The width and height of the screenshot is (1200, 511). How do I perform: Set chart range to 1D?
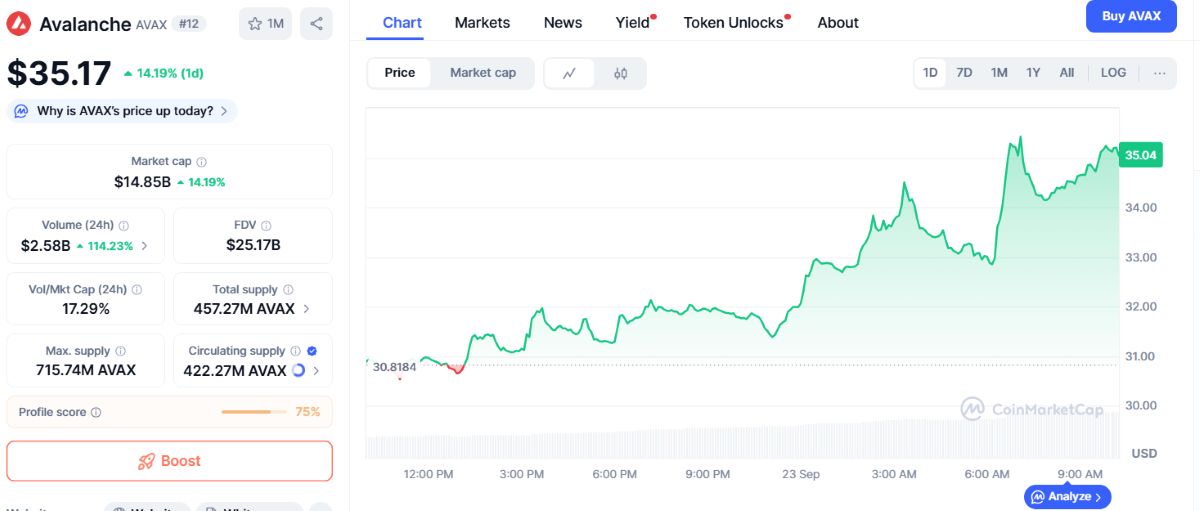point(930,73)
